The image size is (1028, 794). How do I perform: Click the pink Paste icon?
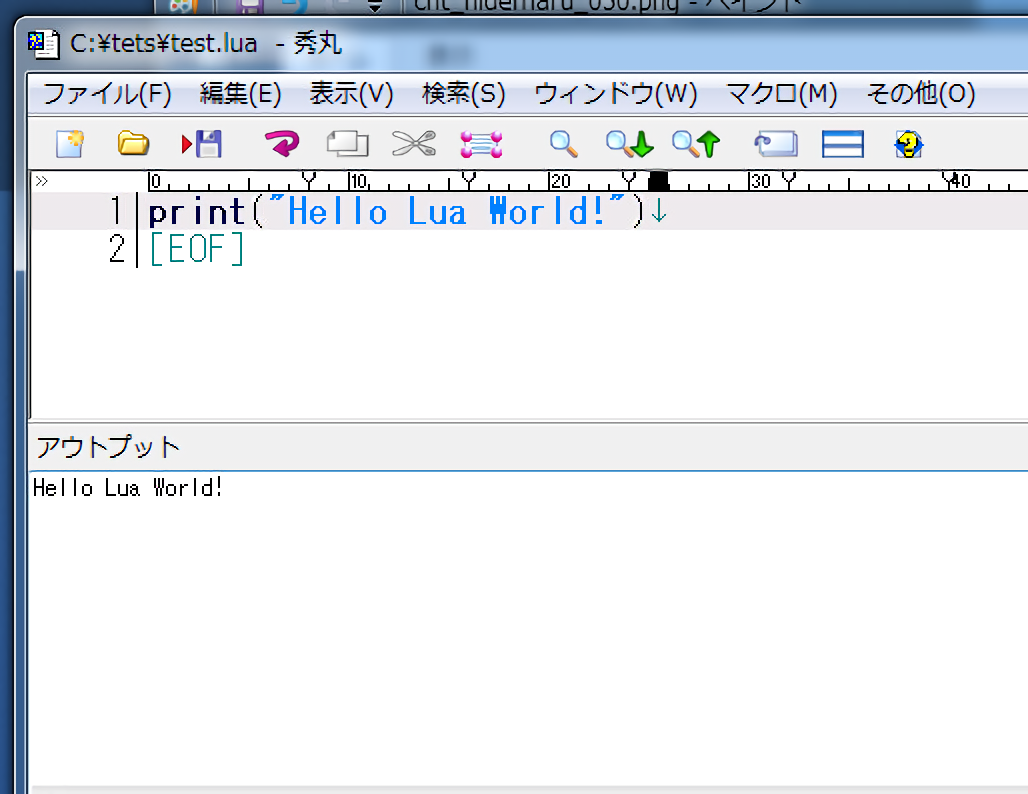tap(481, 144)
